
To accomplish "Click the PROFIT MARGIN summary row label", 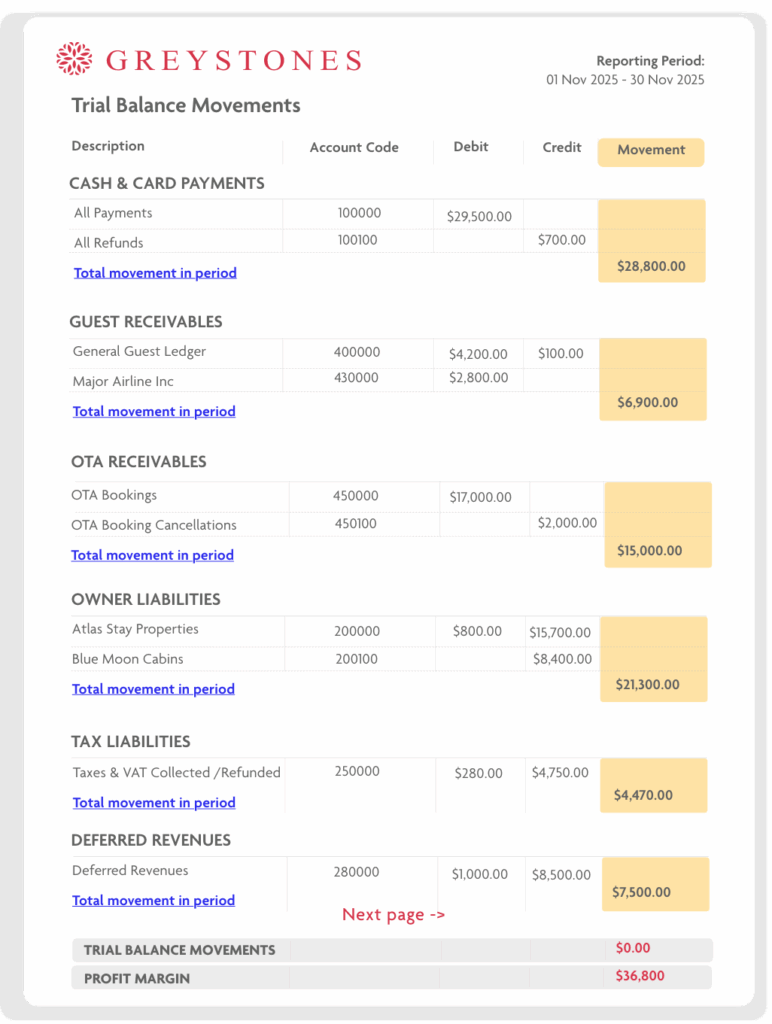I will 137,978.
